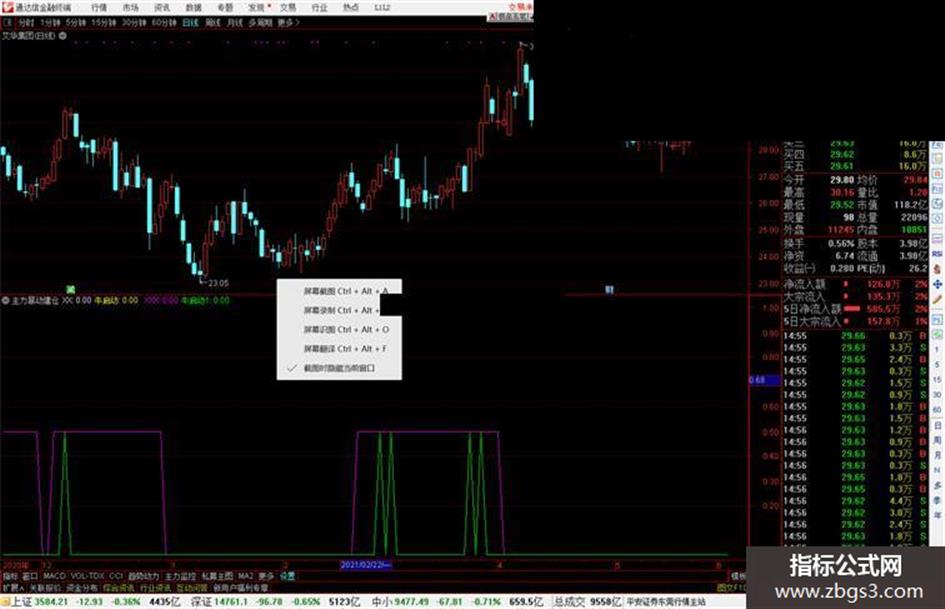Select the CCI indicator tab
Viewport: 945px width, 609px height.
[x=116, y=576]
